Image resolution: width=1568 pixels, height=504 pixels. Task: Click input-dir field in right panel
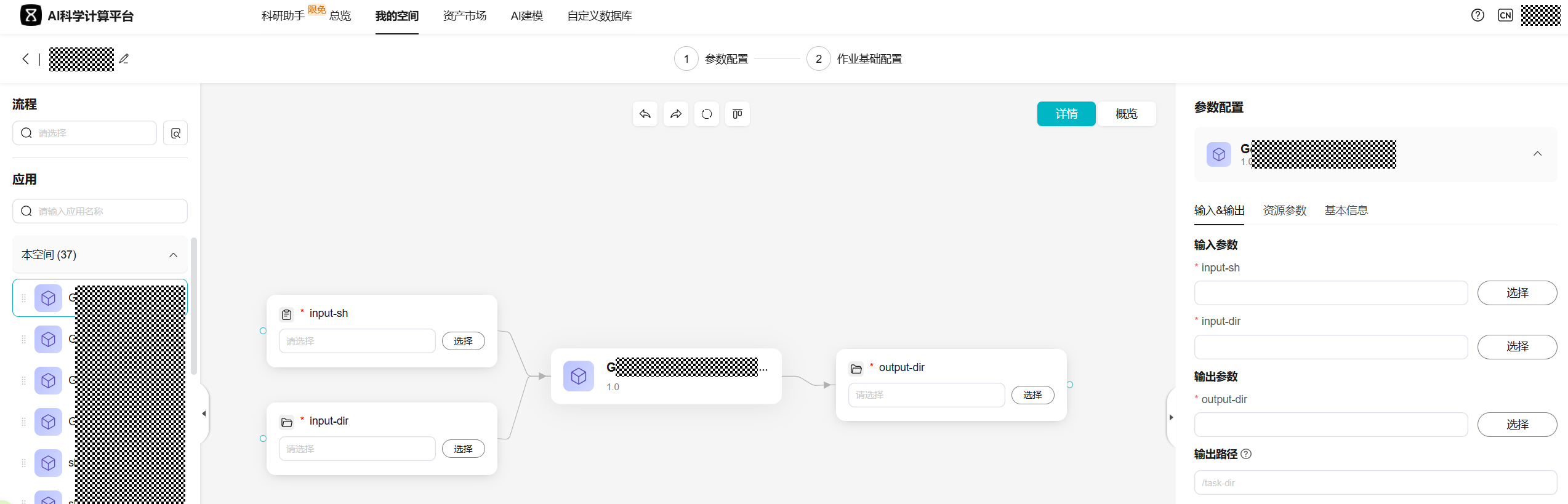(1331, 346)
